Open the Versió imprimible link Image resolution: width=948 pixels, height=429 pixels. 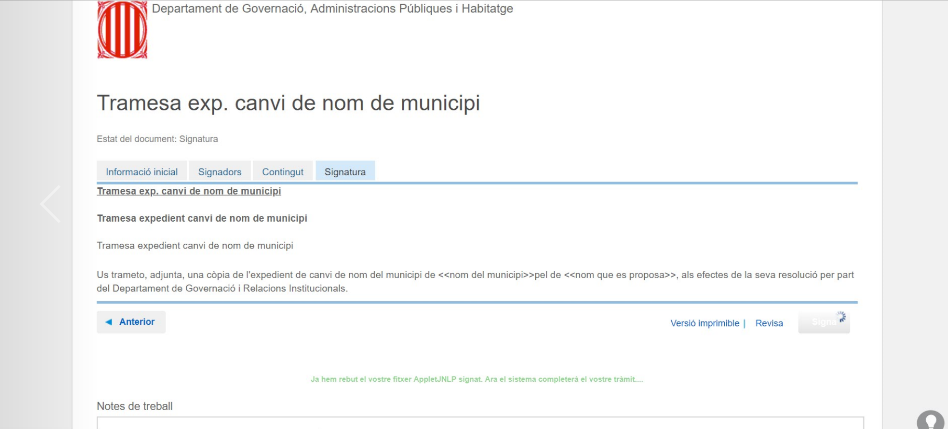coord(705,323)
